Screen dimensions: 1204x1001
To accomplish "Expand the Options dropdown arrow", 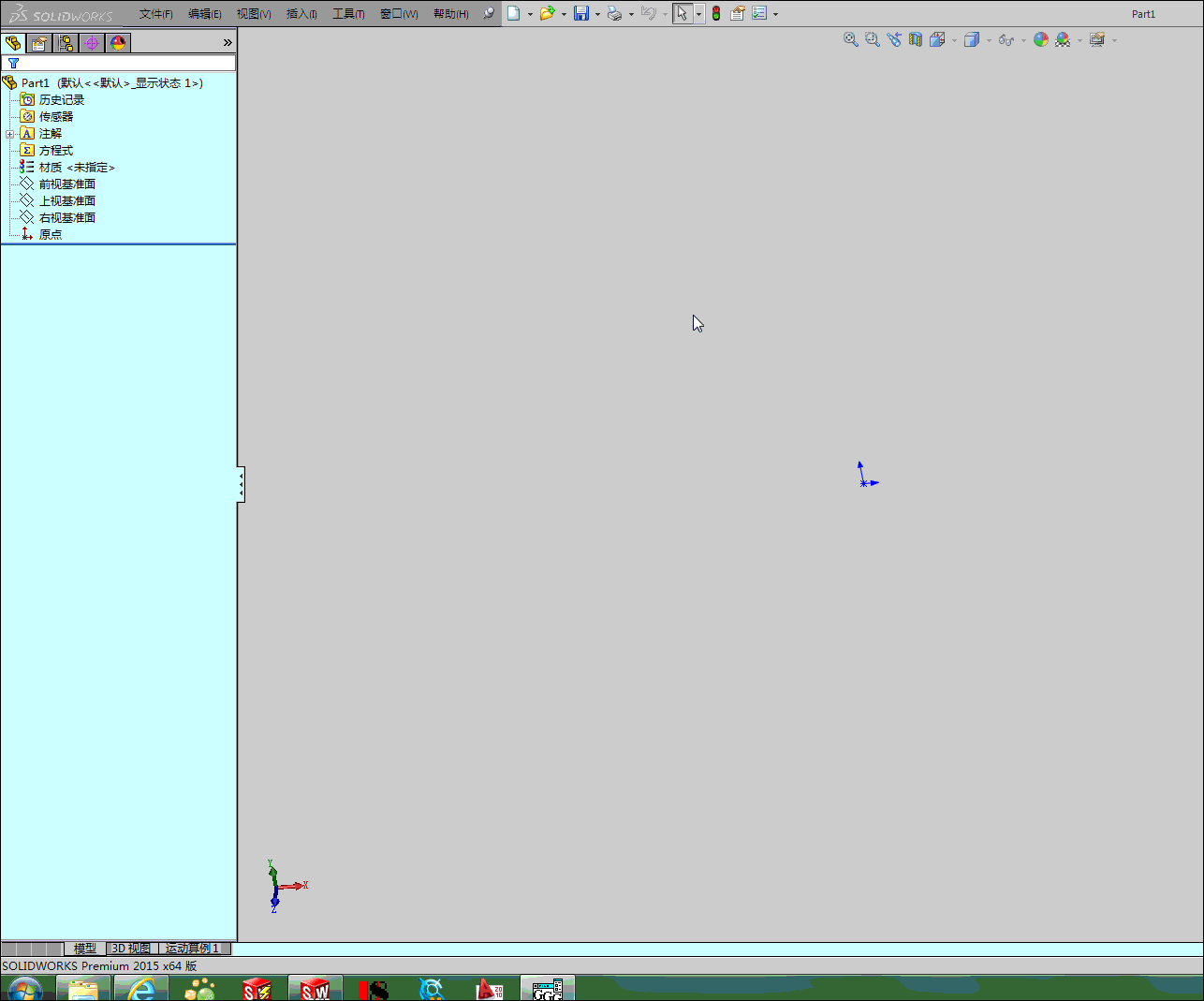I will (x=775, y=14).
